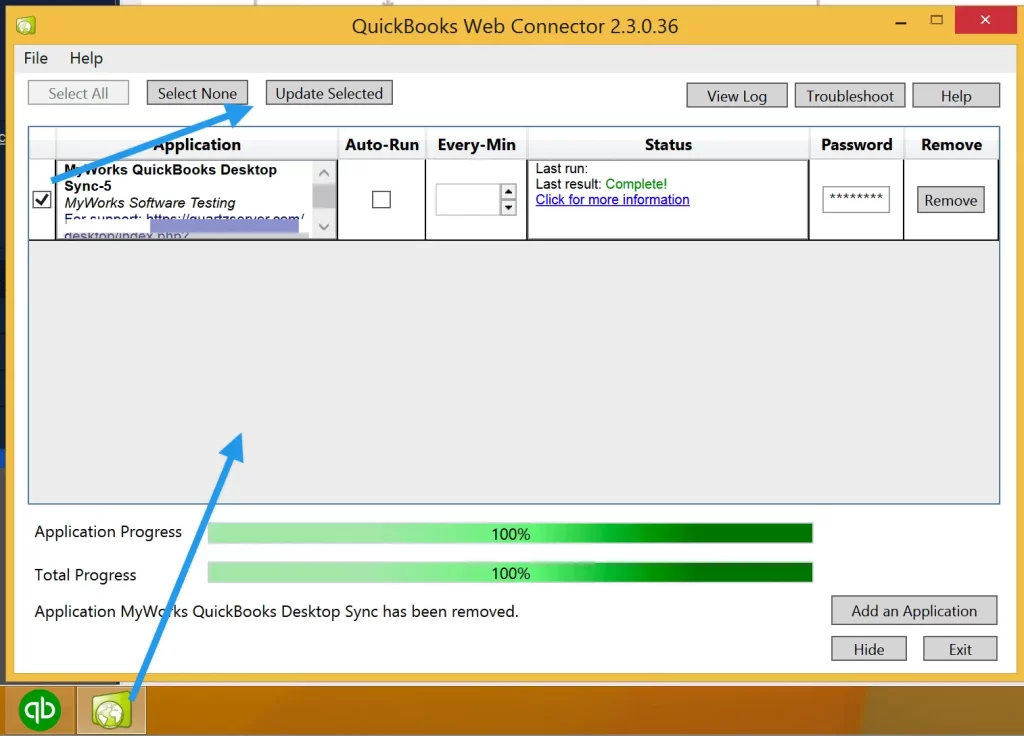Click for more information link
This screenshot has height=736, width=1024.
coord(612,199)
